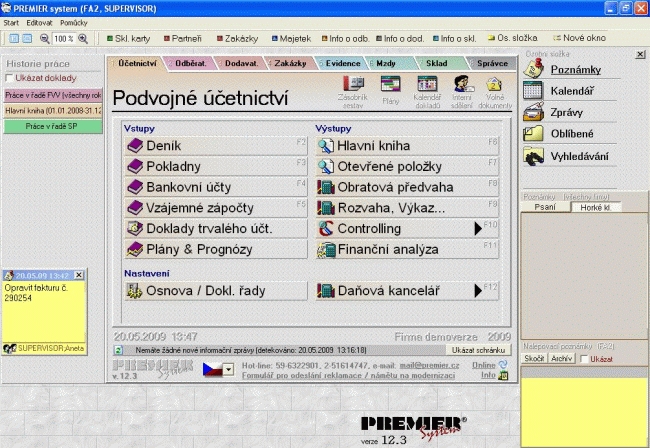Select the Horké kl. tab
The width and height of the screenshot is (650, 448).
(x=596, y=208)
